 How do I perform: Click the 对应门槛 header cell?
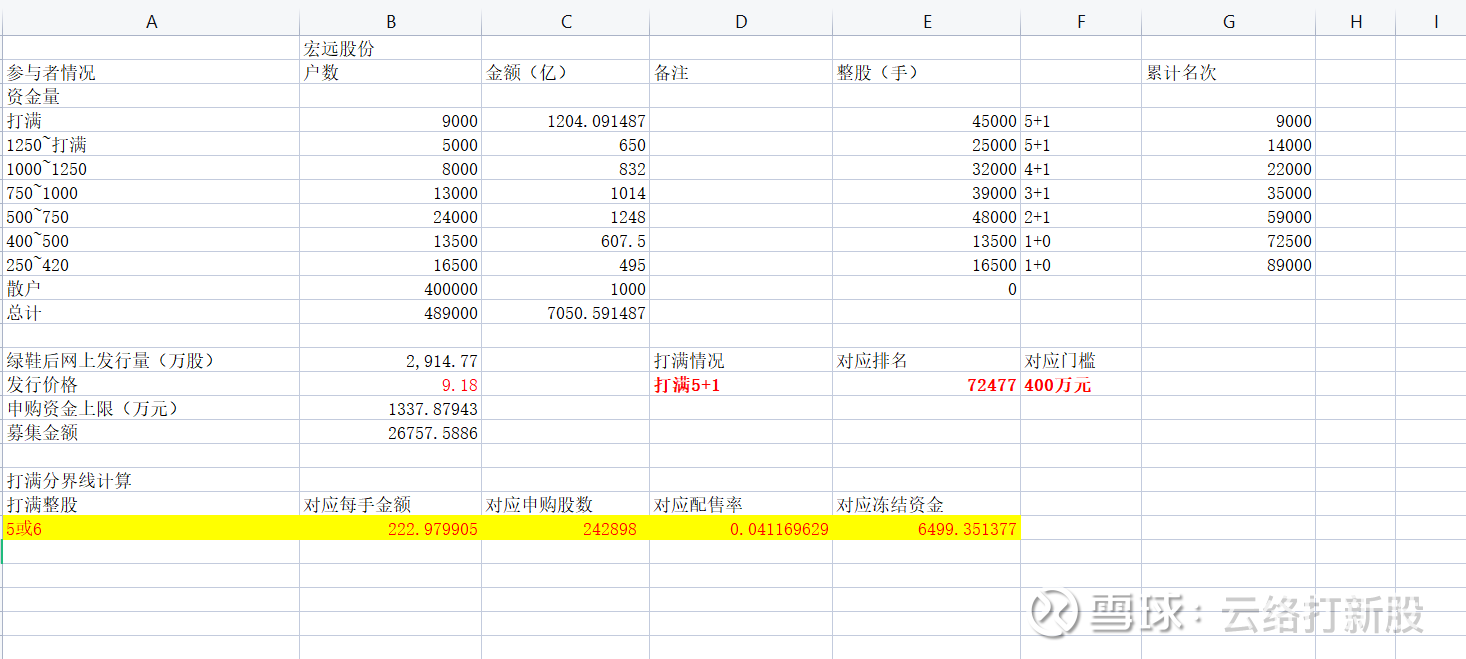(x=1081, y=360)
